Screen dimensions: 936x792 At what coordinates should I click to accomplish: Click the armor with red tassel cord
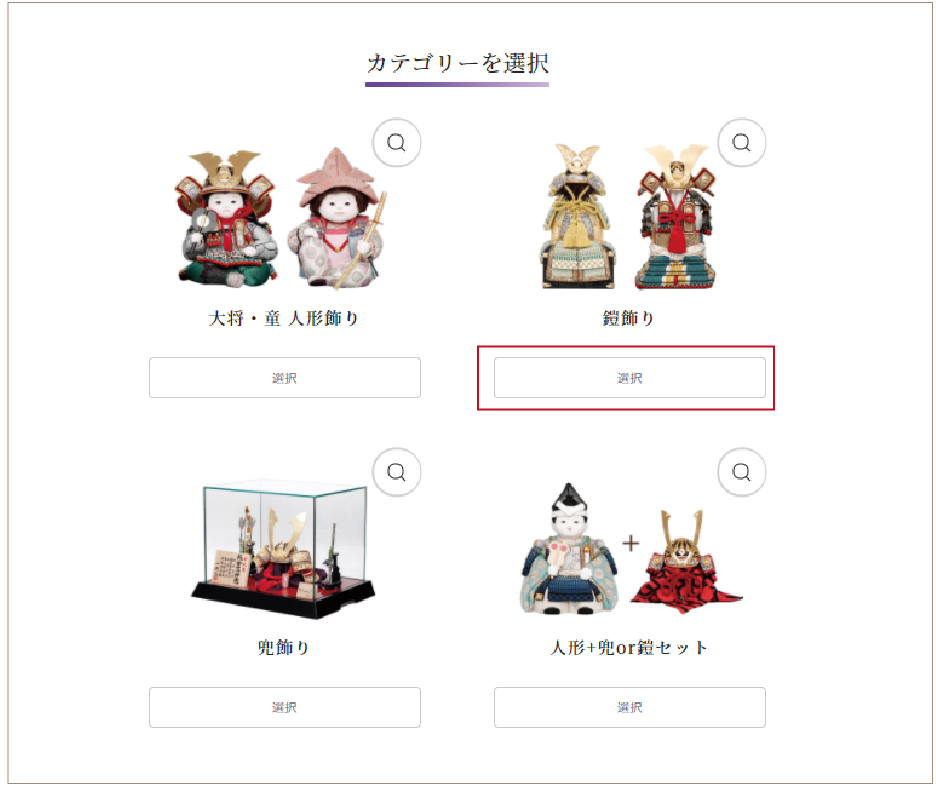tap(676, 217)
